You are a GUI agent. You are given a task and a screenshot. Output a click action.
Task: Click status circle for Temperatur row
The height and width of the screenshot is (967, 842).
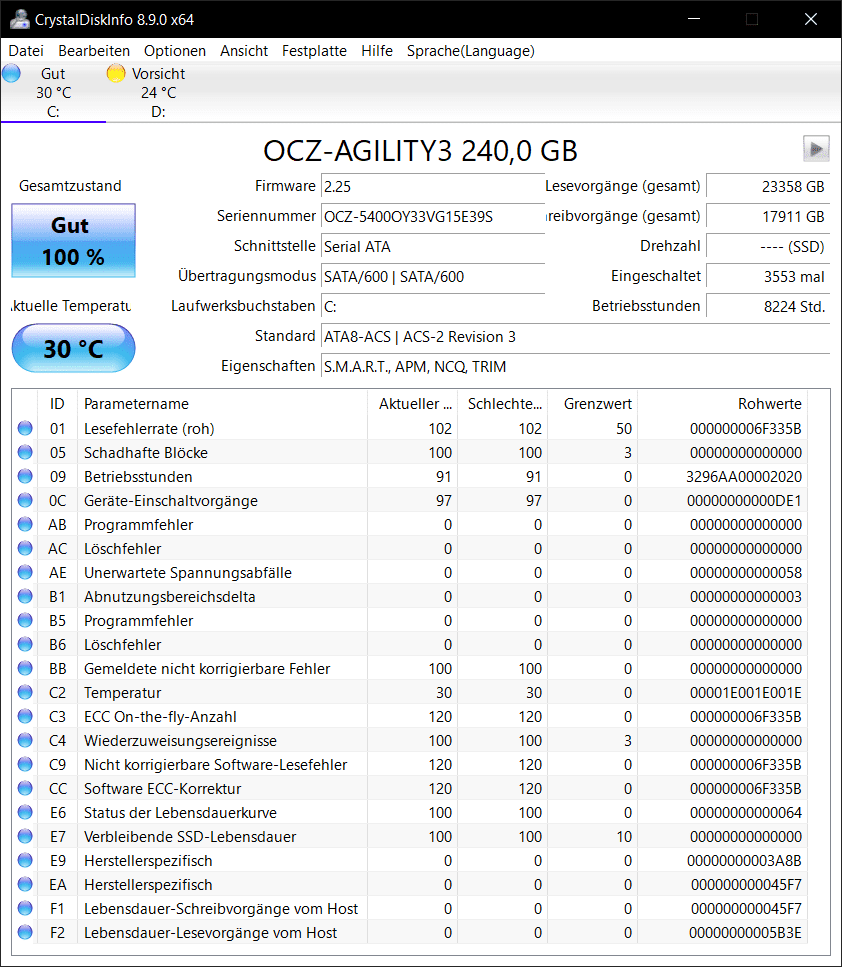pos(25,692)
